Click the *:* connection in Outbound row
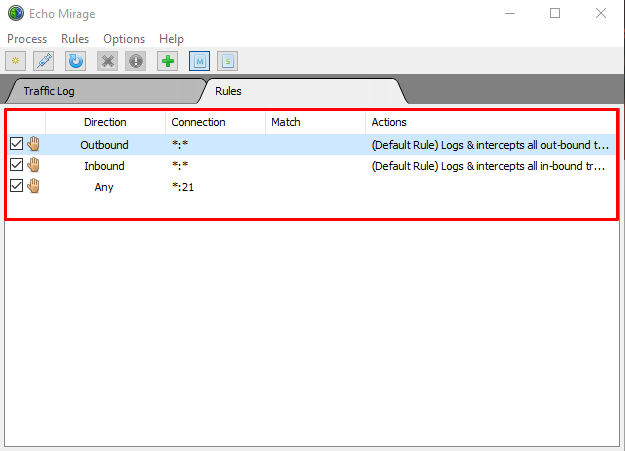 point(180,144)
